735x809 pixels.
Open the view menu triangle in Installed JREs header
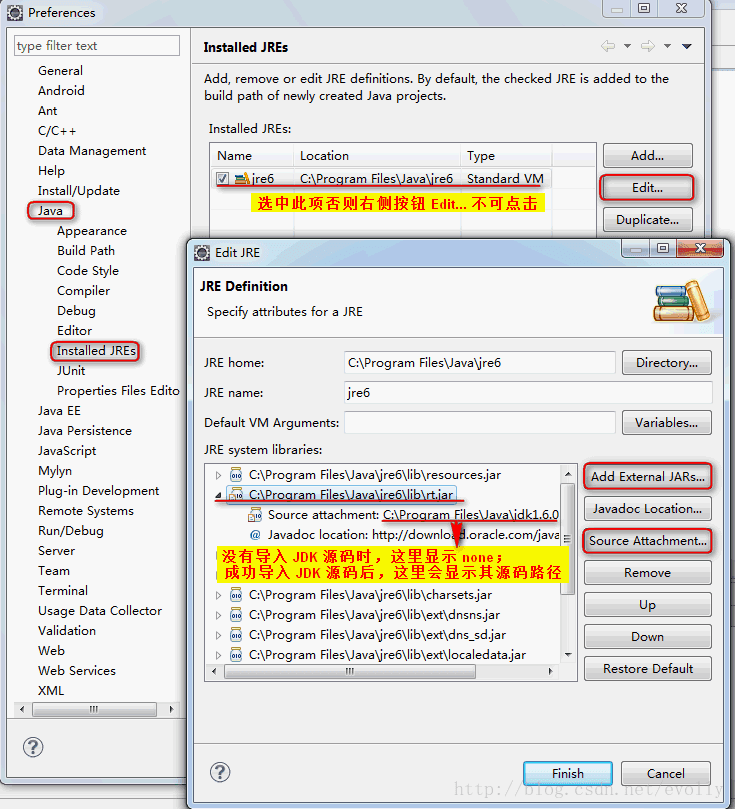[x=687, y=46]
